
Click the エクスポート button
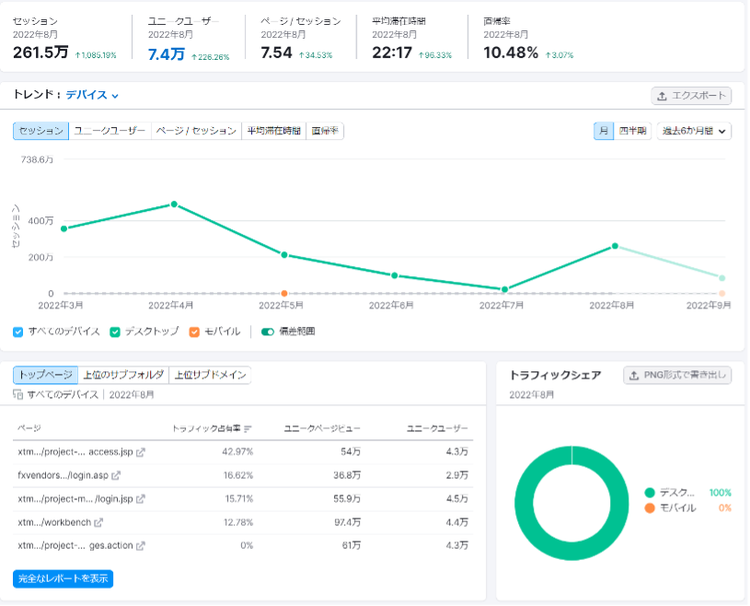(x=691, y=96)
